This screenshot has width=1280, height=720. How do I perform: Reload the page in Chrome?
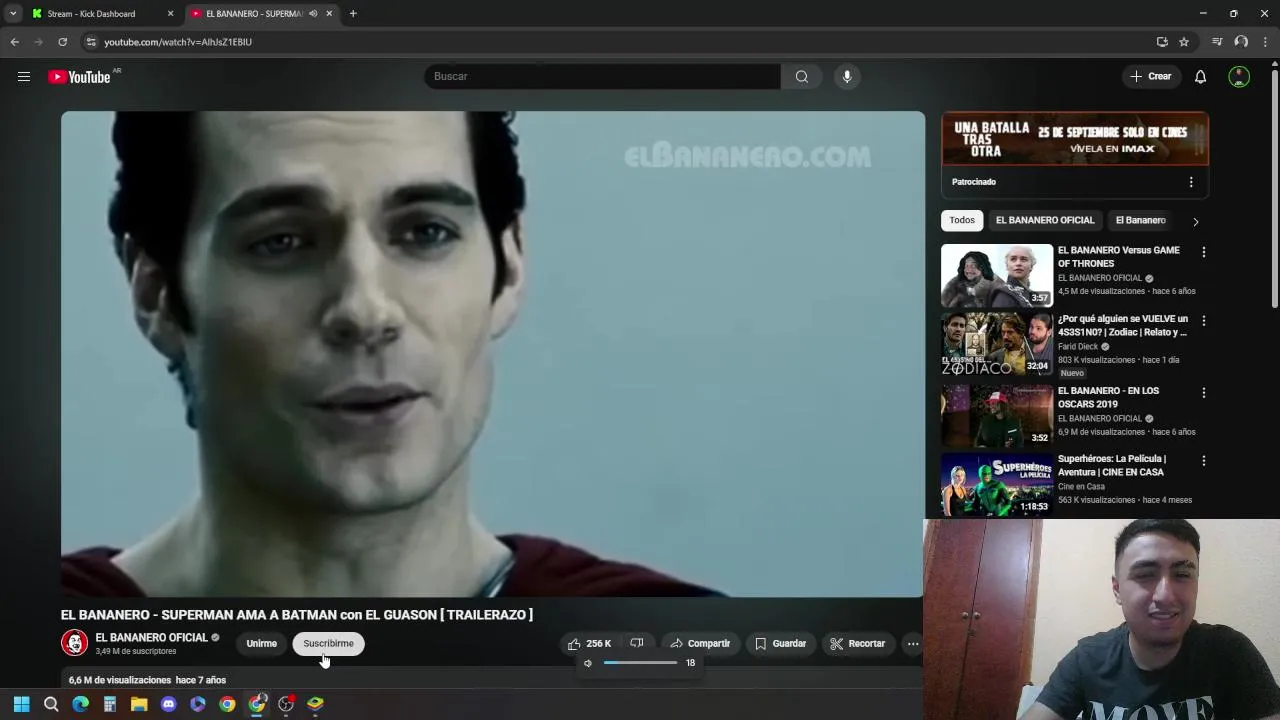(62, 42)
